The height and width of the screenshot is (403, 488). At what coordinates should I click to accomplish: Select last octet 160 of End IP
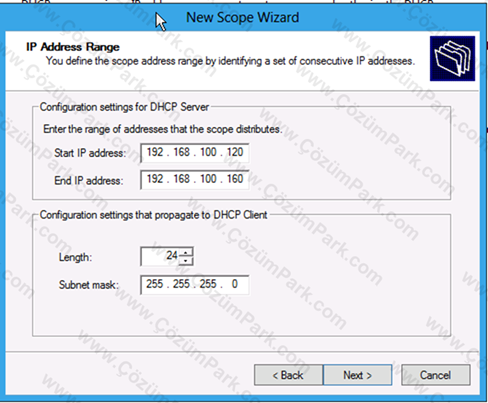click(x=235, y=179)
